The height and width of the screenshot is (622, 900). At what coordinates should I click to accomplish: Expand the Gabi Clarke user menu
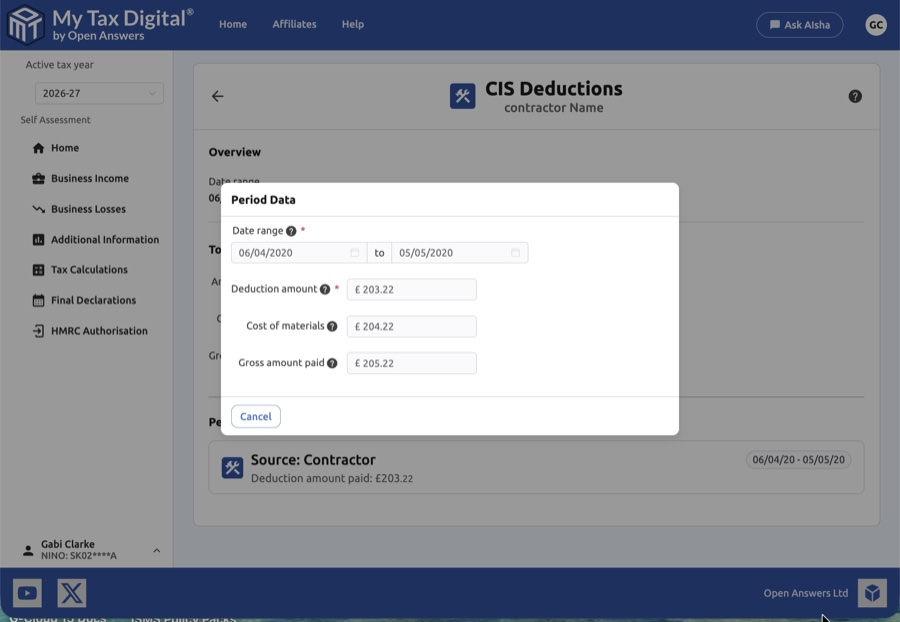[x=156, y=550]
